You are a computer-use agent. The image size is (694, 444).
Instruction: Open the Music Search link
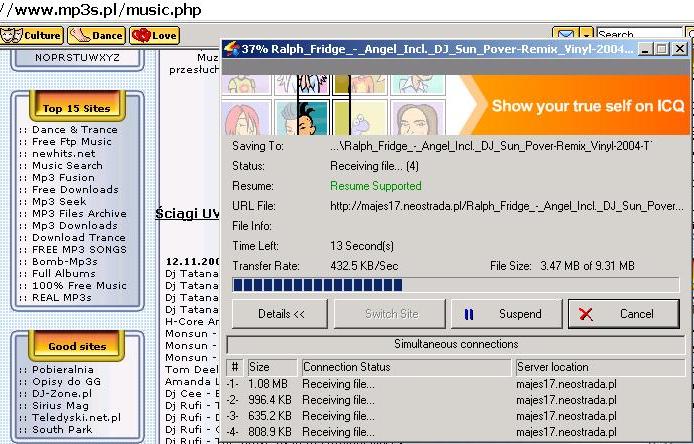click(x=67, y=166)
